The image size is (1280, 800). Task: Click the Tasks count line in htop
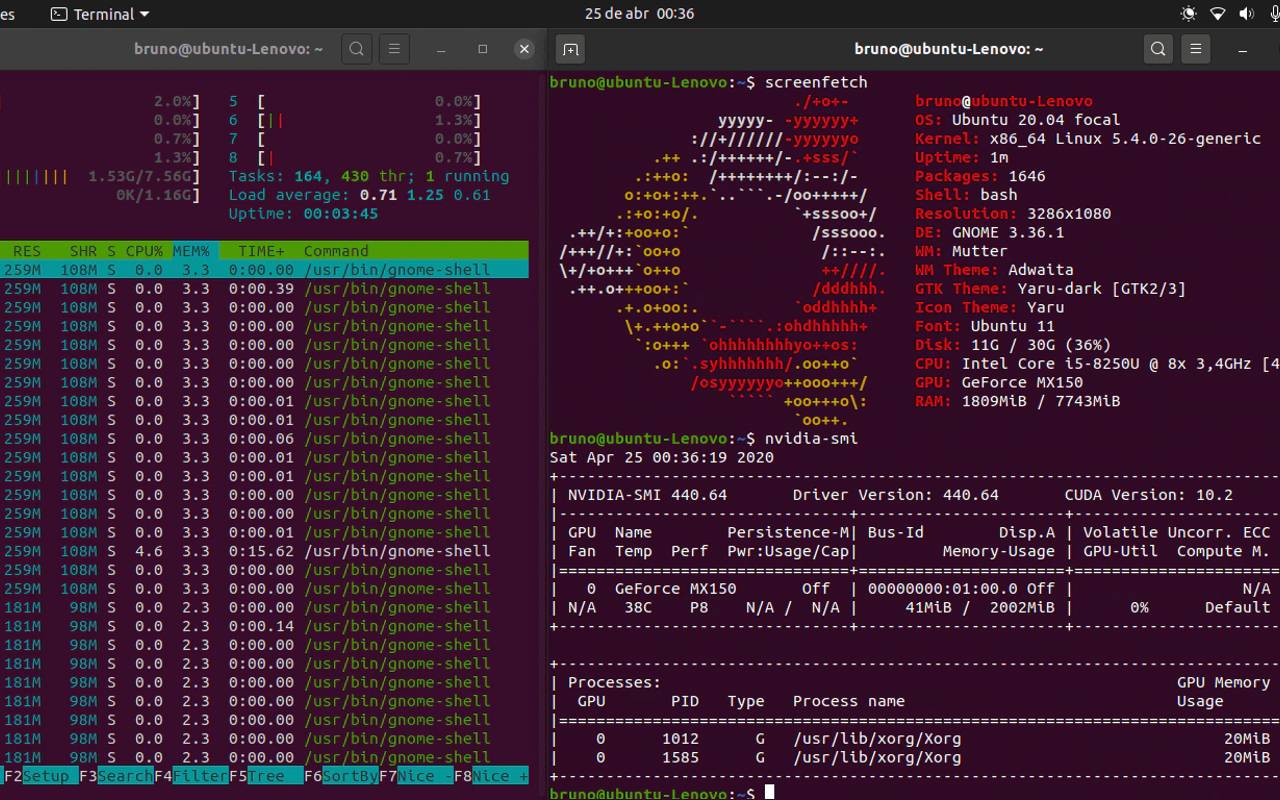coord(369,176)
